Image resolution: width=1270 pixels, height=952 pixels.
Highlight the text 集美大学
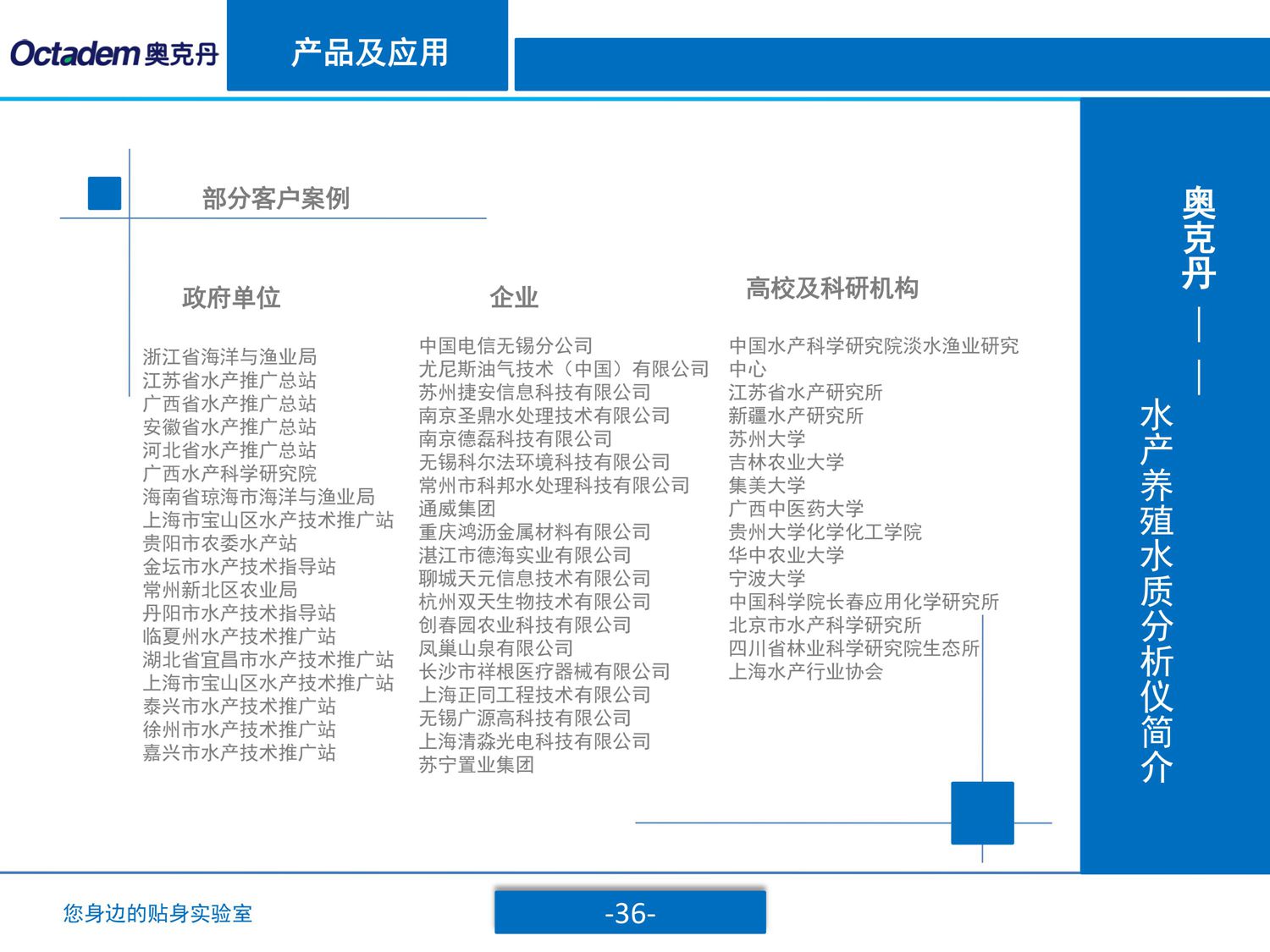tap(767, 486)
